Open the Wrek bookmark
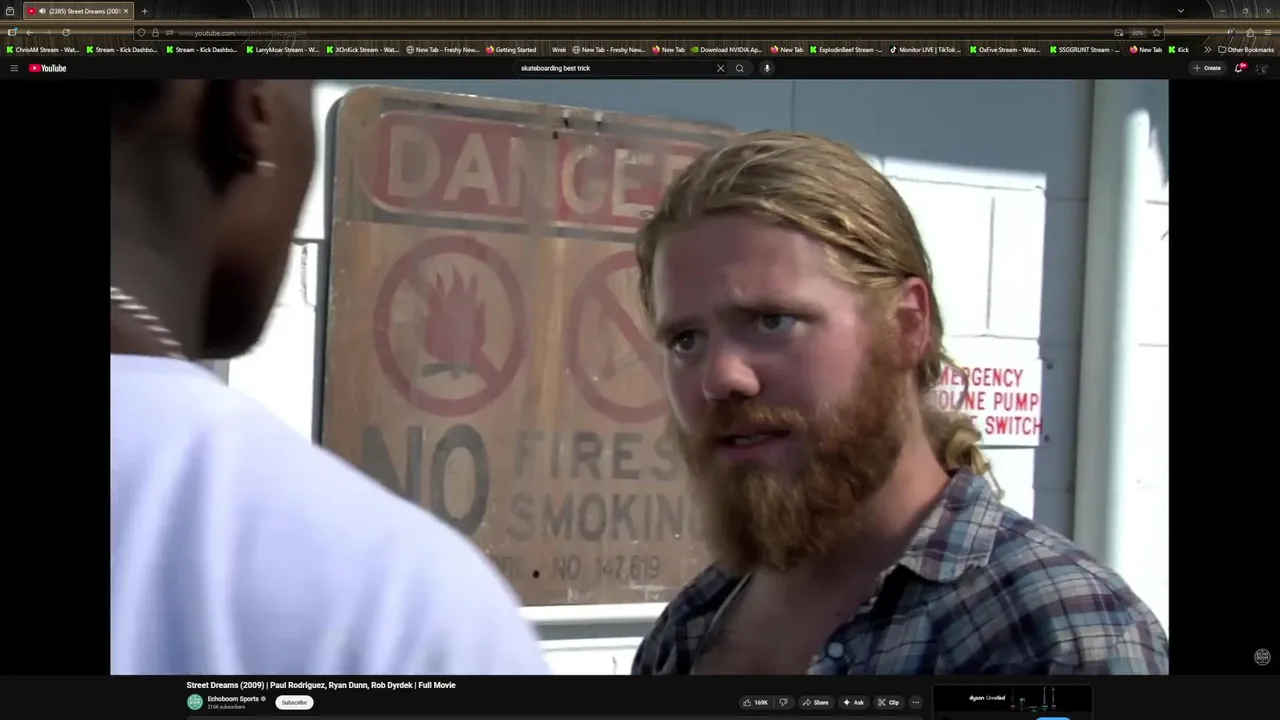 [559, 49]
